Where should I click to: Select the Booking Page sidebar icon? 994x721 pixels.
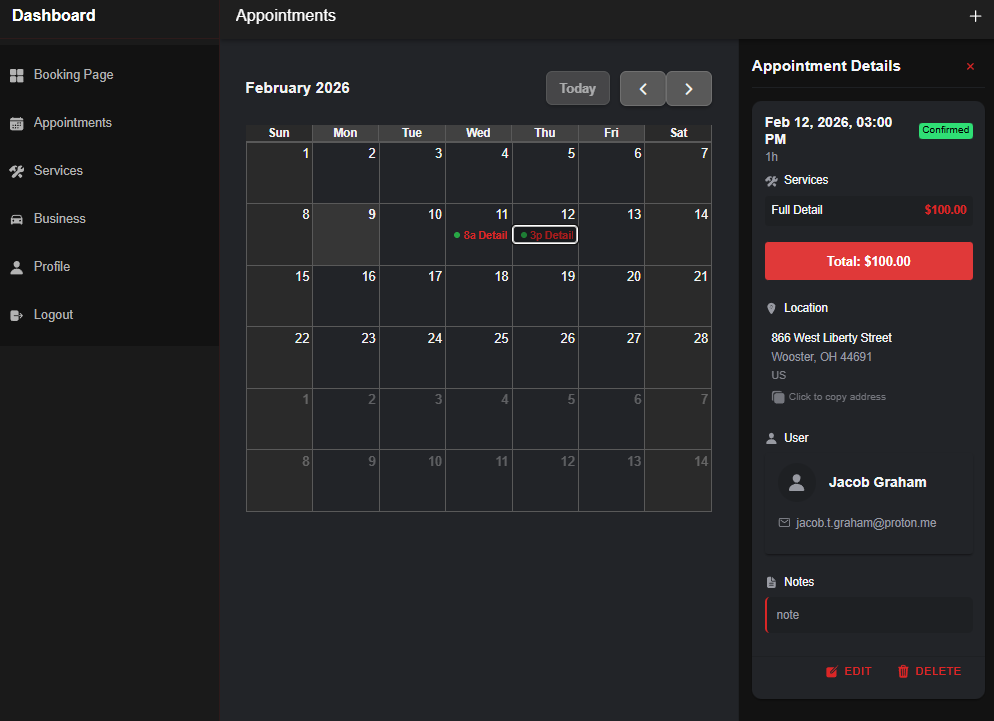(17, 74)
